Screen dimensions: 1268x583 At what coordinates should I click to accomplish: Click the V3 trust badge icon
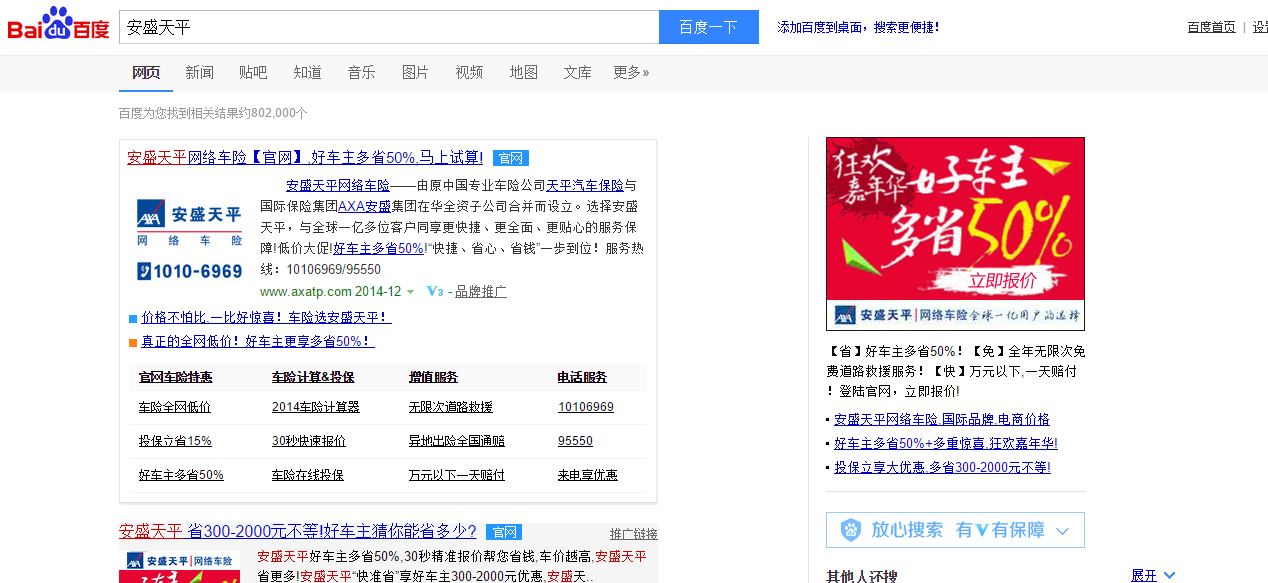pos(434,292)
